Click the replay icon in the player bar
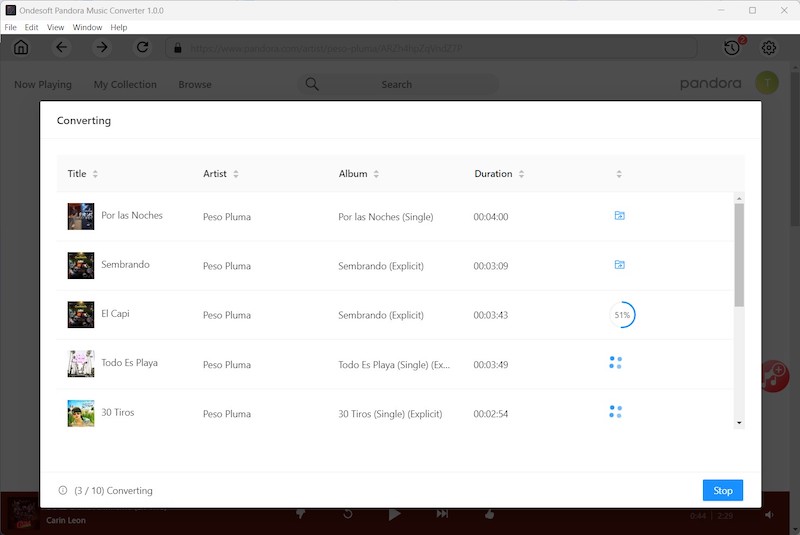The image size is (800, 535). [348, 514]
